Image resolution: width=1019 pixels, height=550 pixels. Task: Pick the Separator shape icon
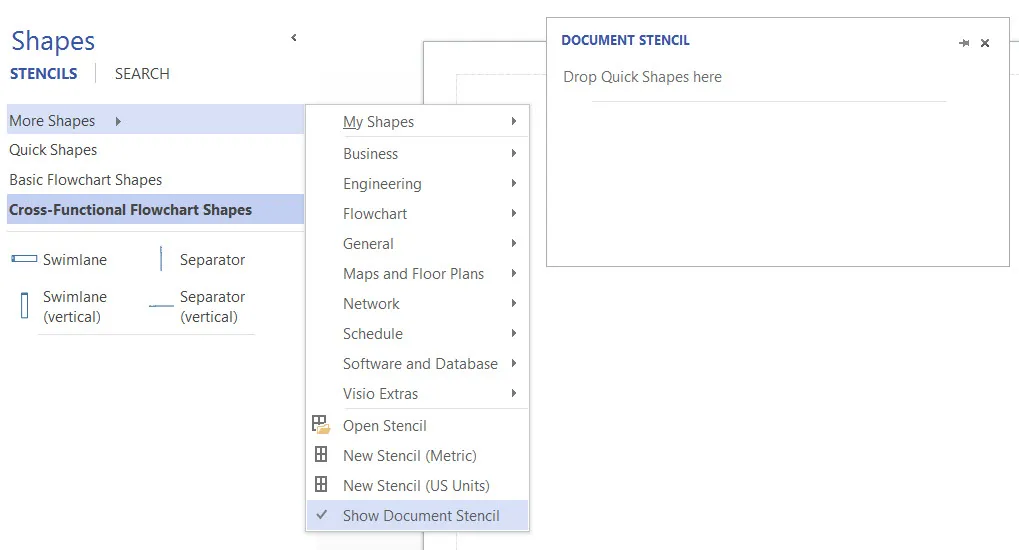(161, 259)
